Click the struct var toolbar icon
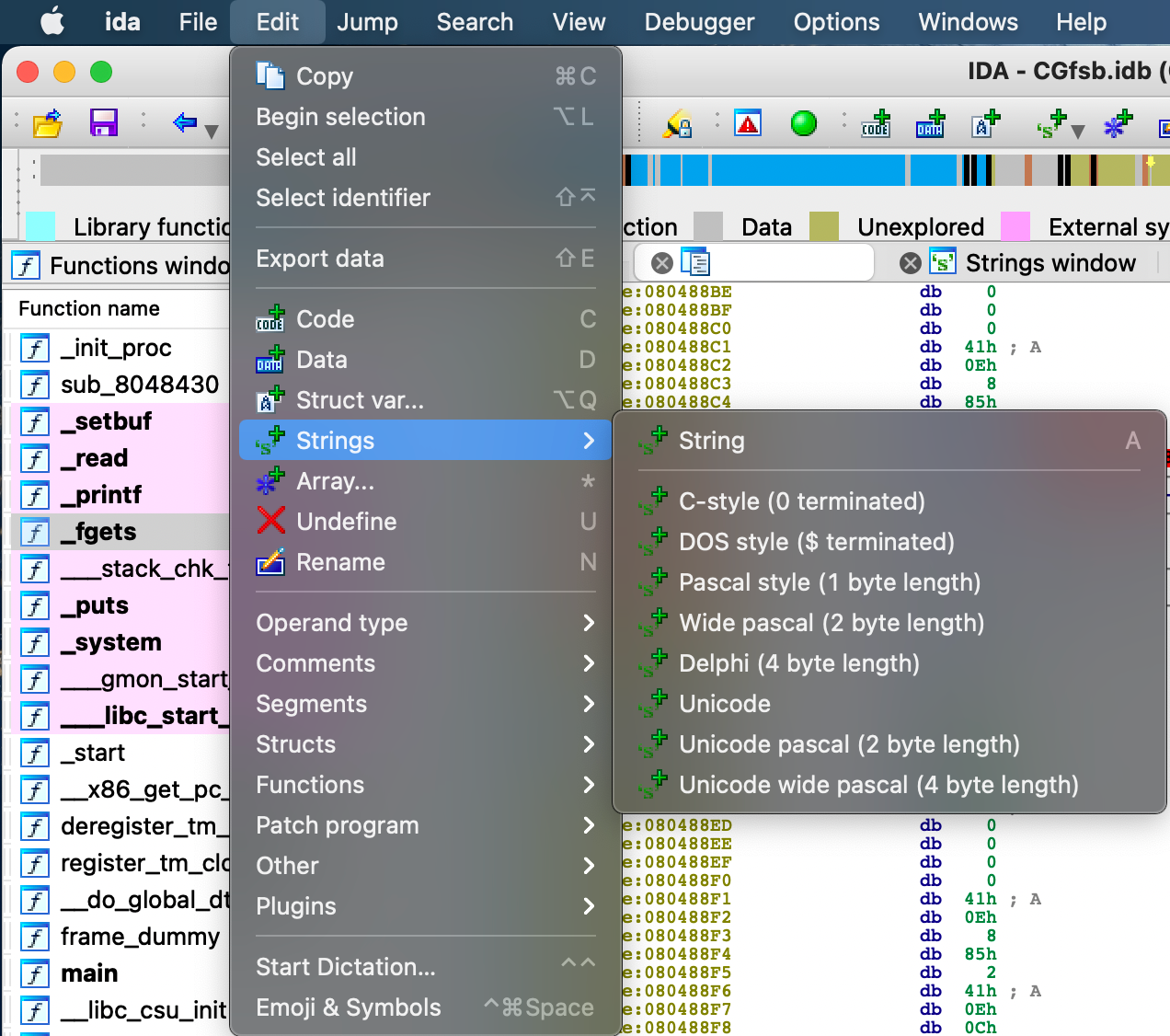The height and width of the screenshot is (1036, 1170). pos(986,123)
